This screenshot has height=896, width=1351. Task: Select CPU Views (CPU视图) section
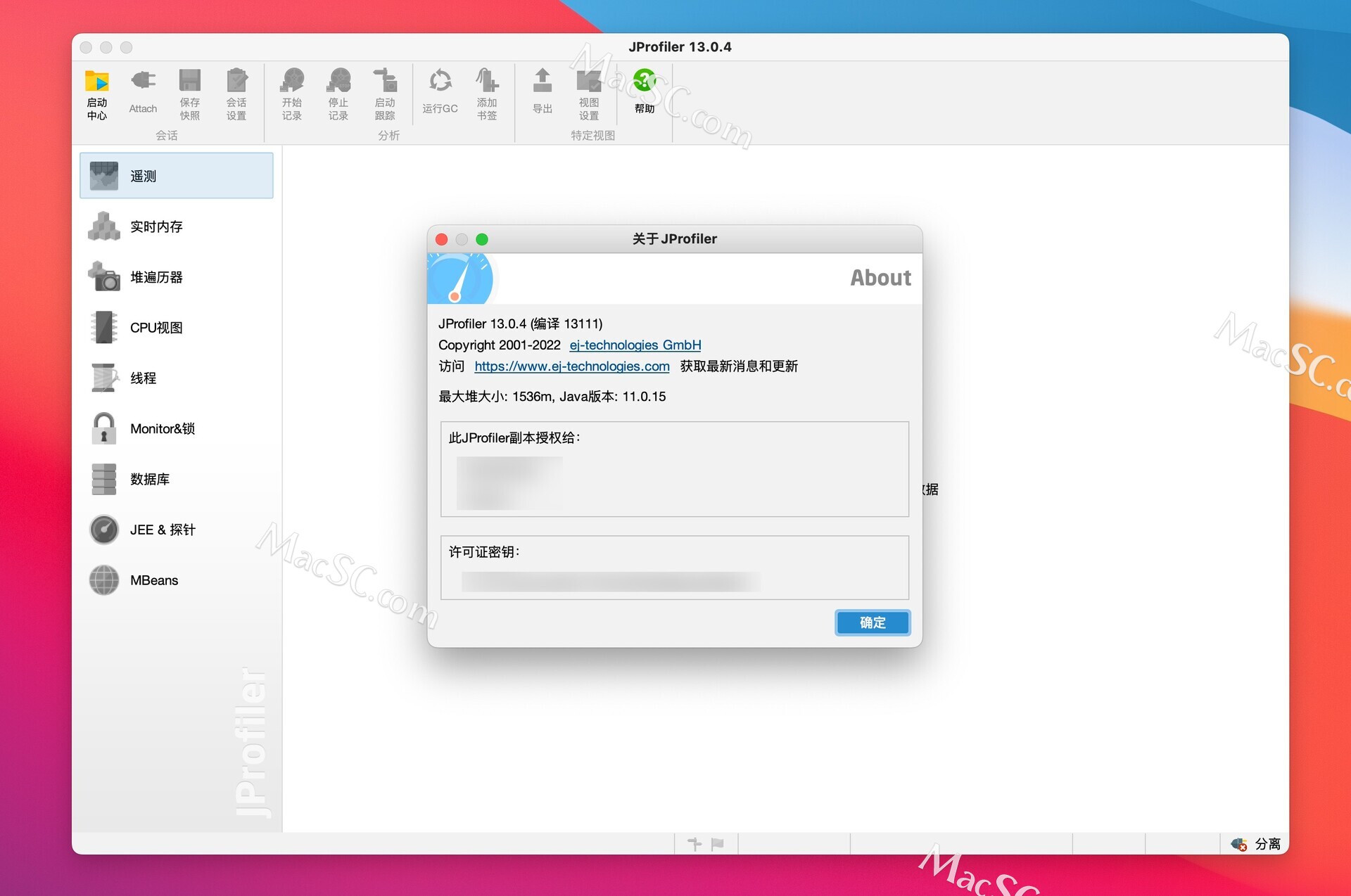(x=177, y=328)
